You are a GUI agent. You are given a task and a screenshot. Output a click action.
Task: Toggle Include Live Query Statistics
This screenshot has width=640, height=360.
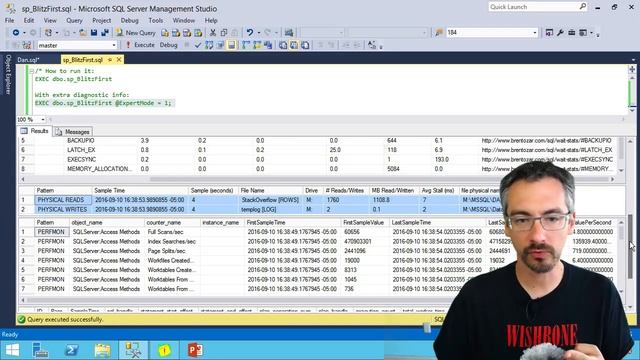point(257,45)
